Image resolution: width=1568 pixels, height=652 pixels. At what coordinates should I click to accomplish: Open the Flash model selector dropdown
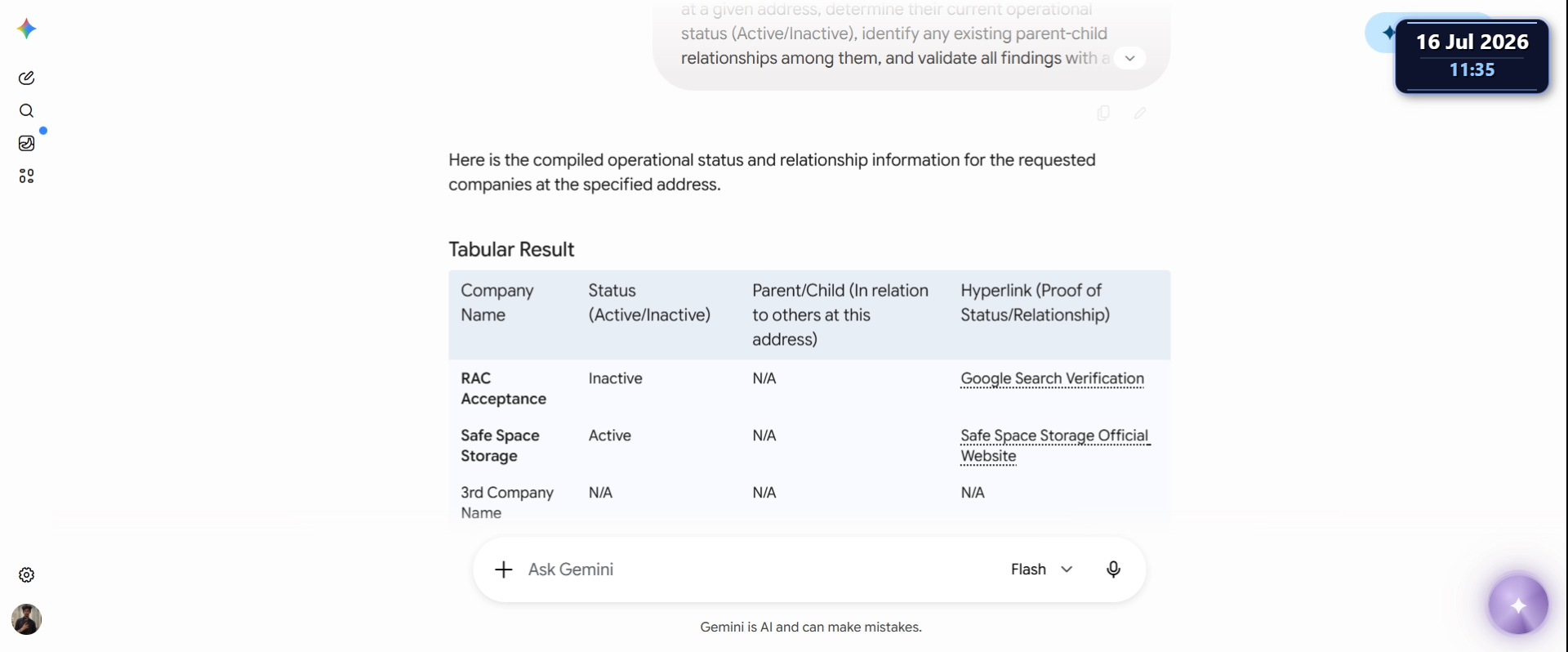1041,569
